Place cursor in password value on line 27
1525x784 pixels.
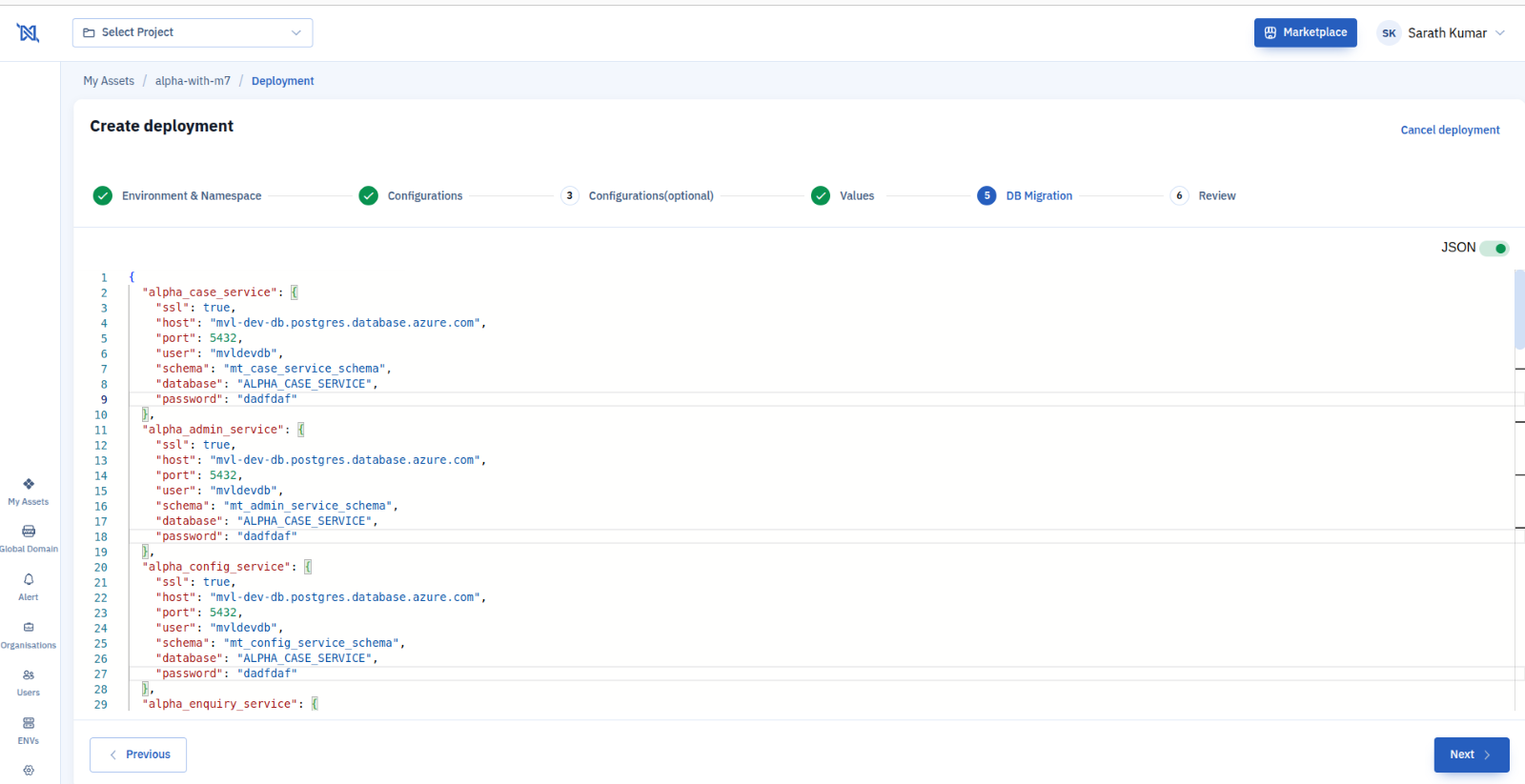267,673
